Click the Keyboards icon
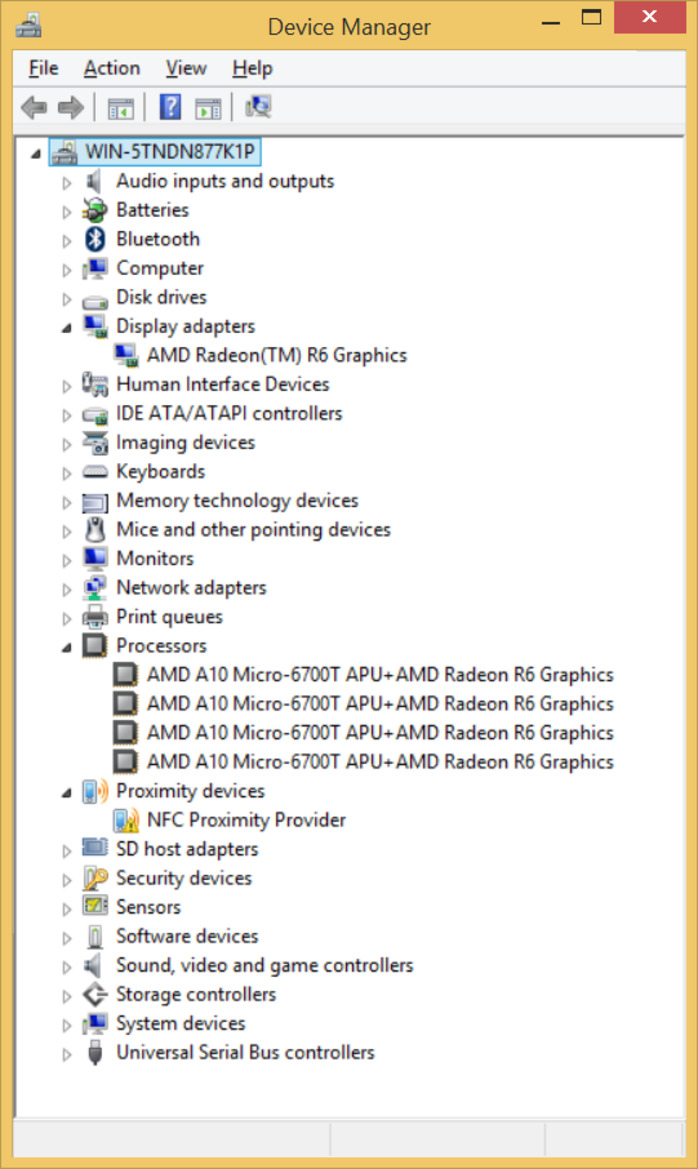The height and width of the screenshot is (1169, 698). [95, 472]
